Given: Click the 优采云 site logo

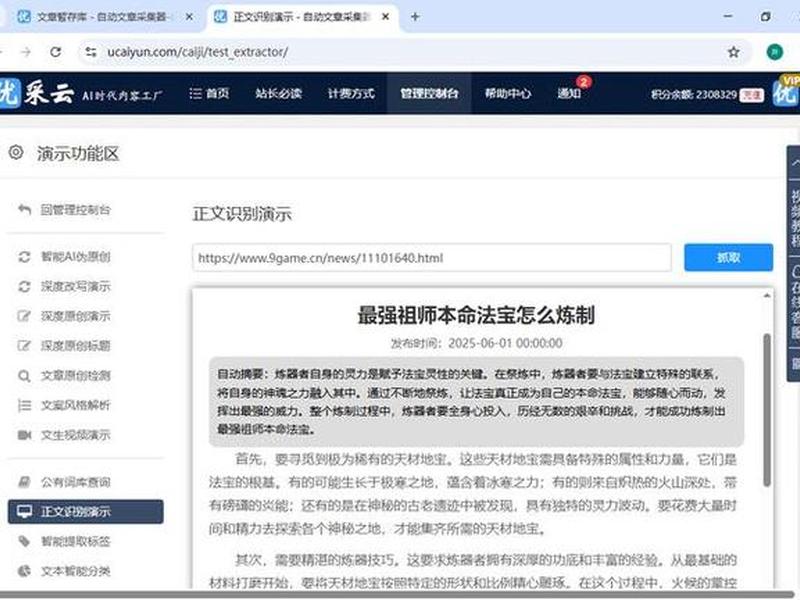Looking at the screenshot, I should [37, 93].
